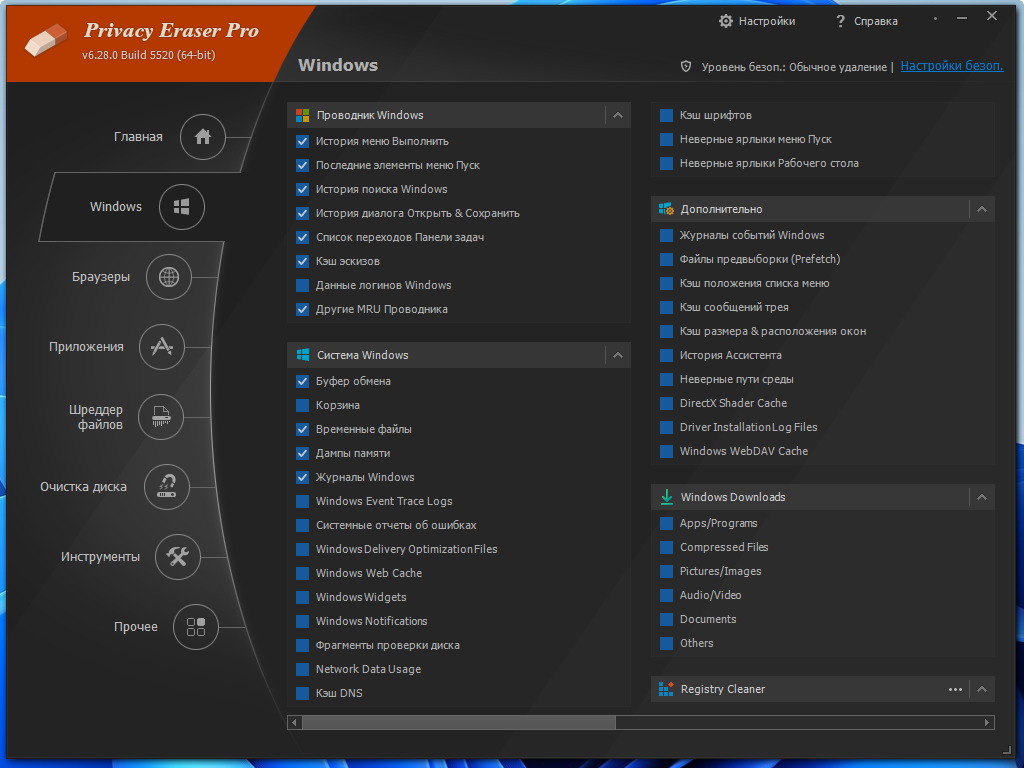Uncheck История меню Выполнить checkbox
The image size is (1024, 768).
pyautogui.click(x=303, y=141)
